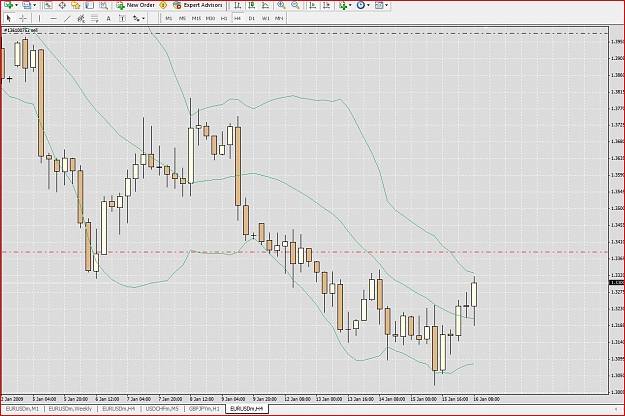Select the Fibonacci retracement tool
Image resolution: width=625 pixels, height=416 pixels.
coord(94,18)
